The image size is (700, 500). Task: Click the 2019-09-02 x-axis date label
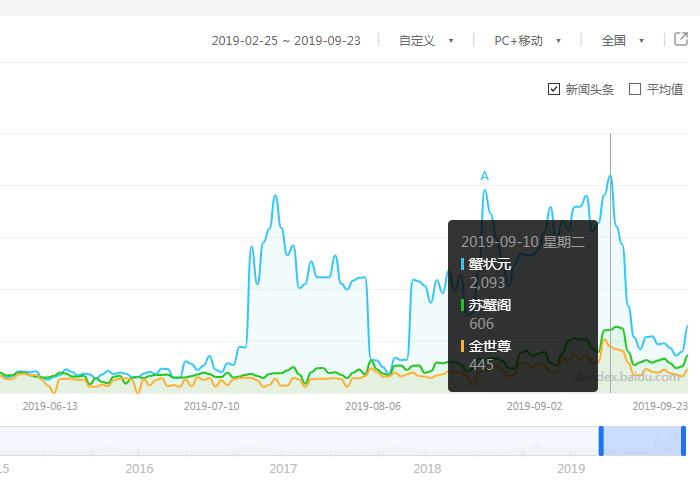click(x=534, y=406)
